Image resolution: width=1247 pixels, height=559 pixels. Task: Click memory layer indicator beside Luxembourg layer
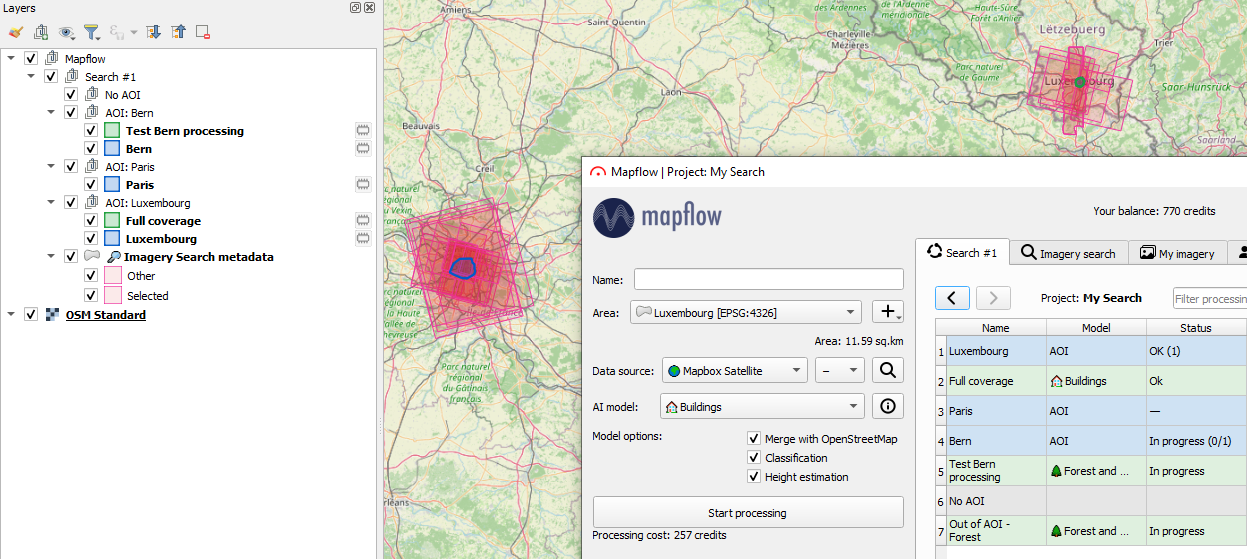tap(363, 239)
